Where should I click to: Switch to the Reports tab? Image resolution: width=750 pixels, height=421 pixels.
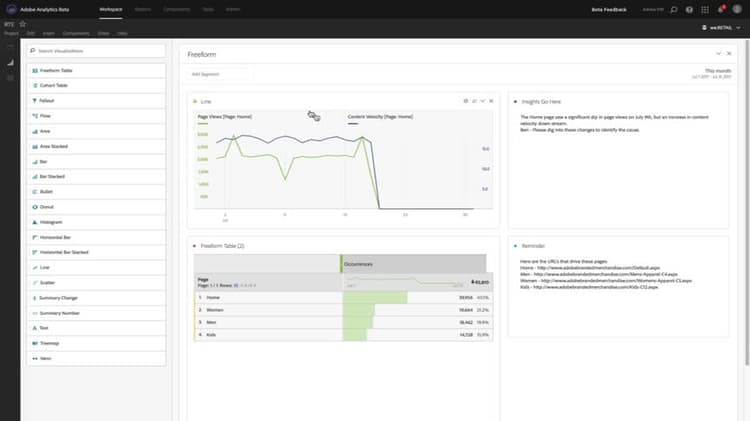[143, 10]
